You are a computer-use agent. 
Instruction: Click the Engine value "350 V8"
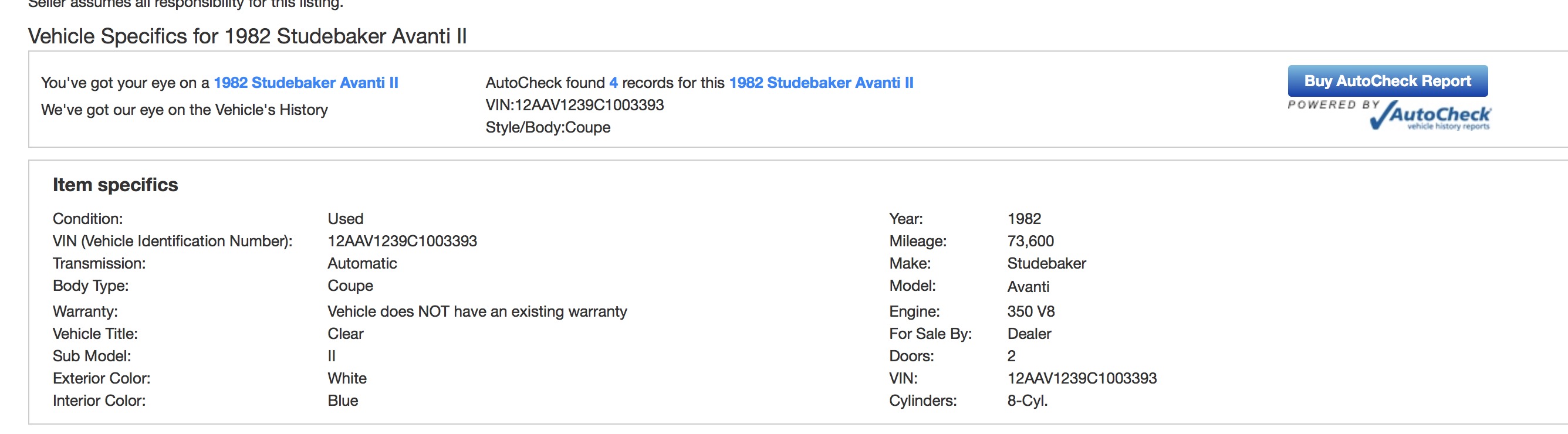pos(1030,311)
